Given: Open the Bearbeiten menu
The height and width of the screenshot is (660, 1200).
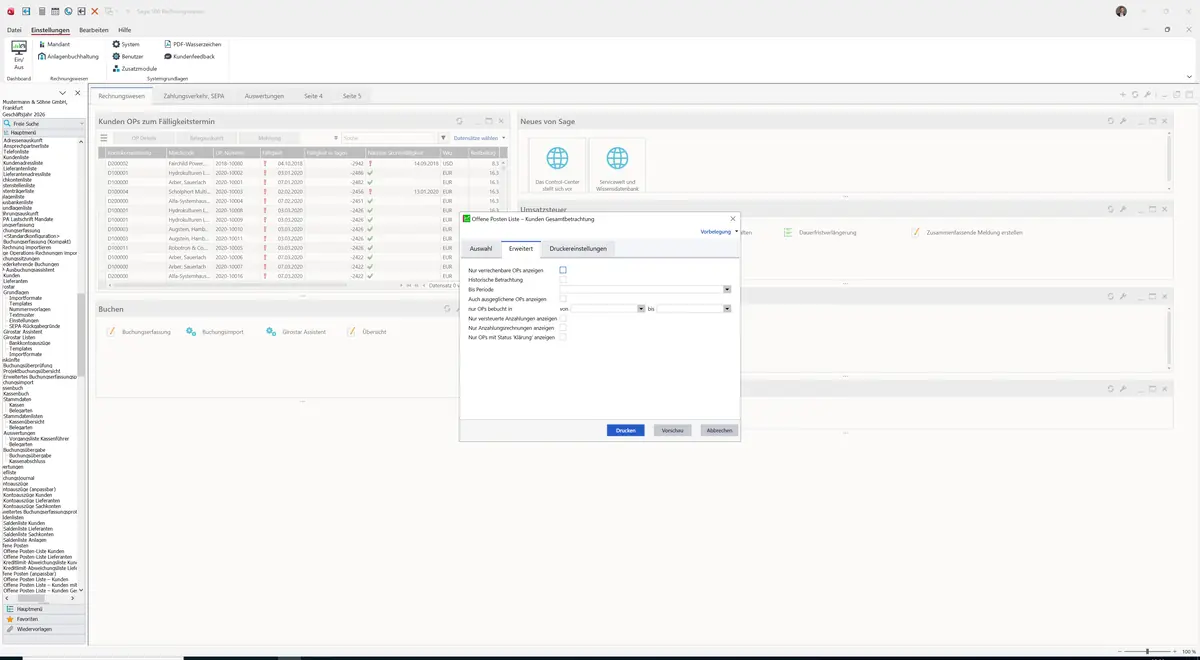Looking at the screenshot, I should [94, 30].
